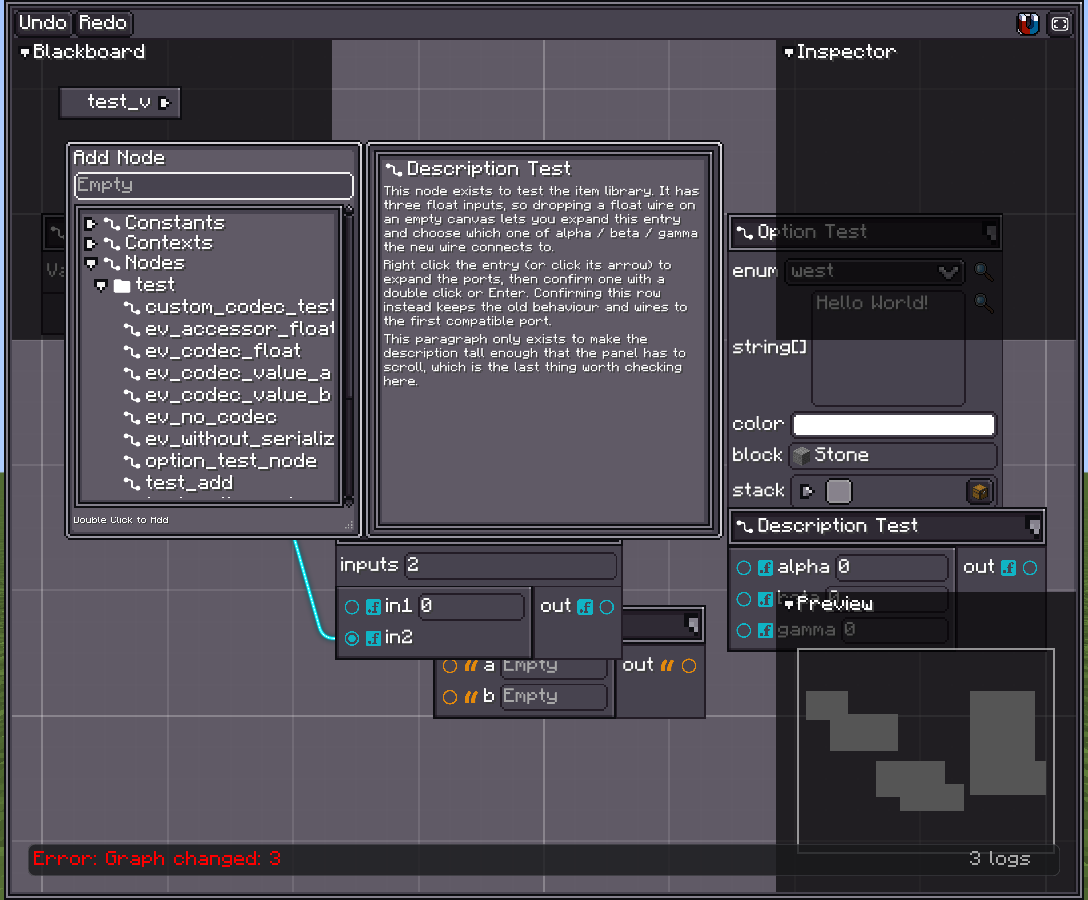Click the Undo button
Viewport: 1088px width, 900px height.
tap(42, 23)
